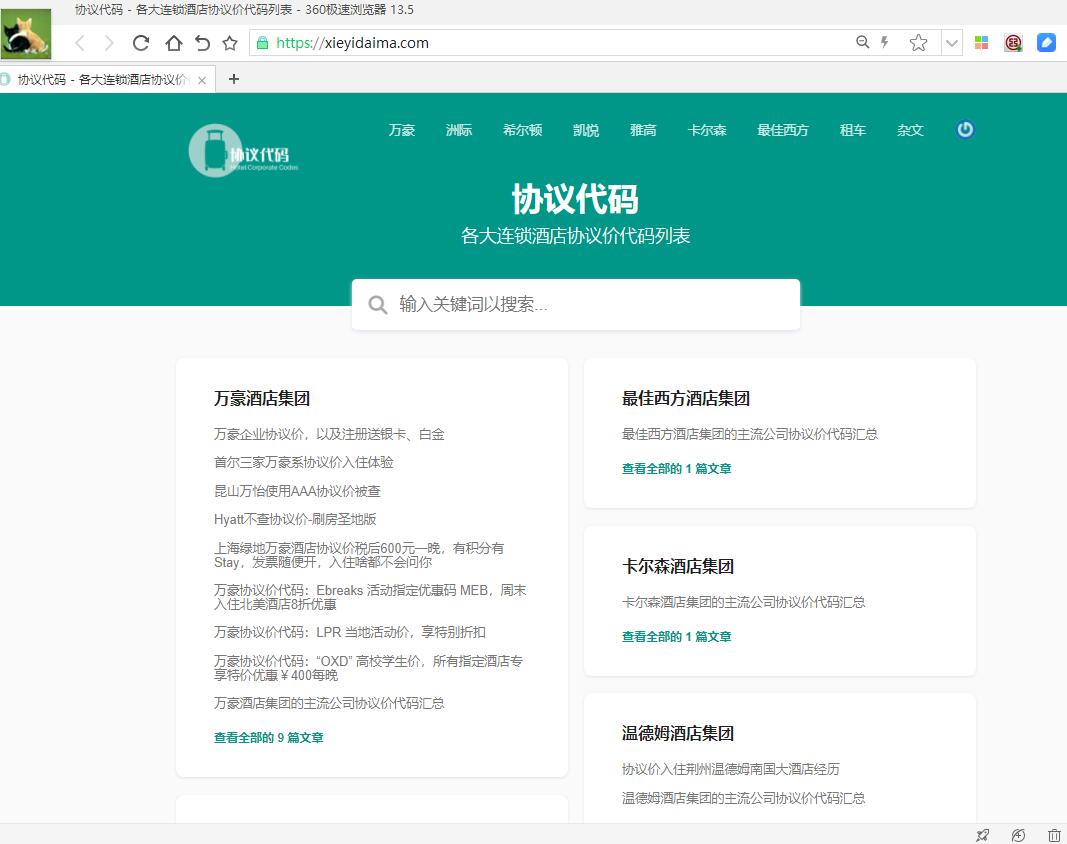
Task: Open article 首尔三家万豪系协议价入住体验
Action: coord(303,462)
